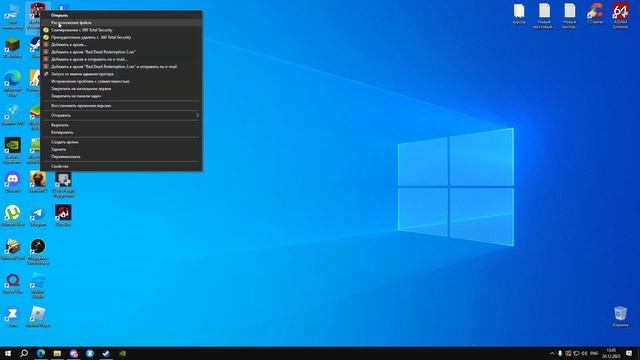Open the Корзина recycle bin icon
This screenshot has height=360, width=640.
(x=620, y=317)
